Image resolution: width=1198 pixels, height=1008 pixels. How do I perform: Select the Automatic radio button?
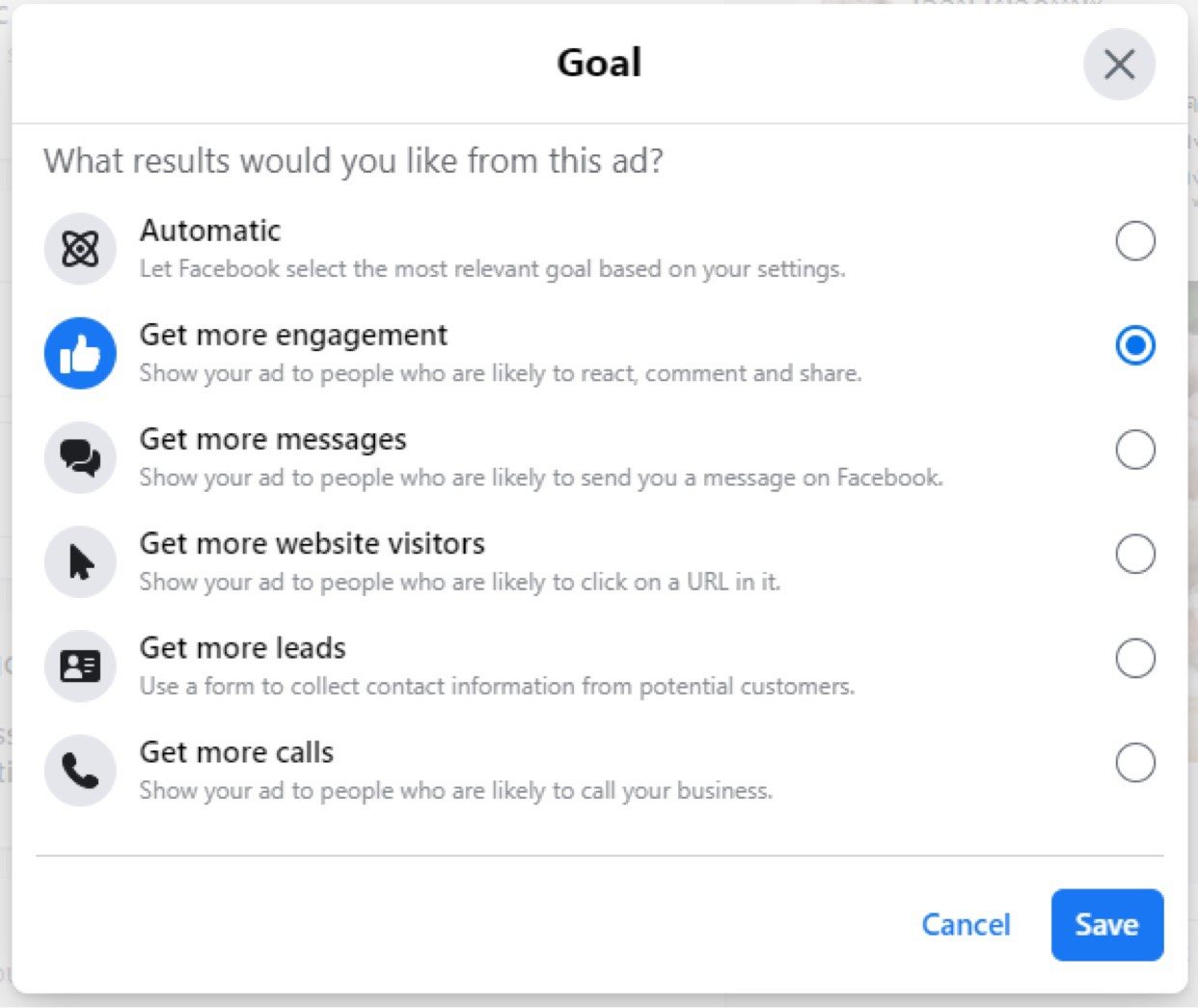[1134, 241]
